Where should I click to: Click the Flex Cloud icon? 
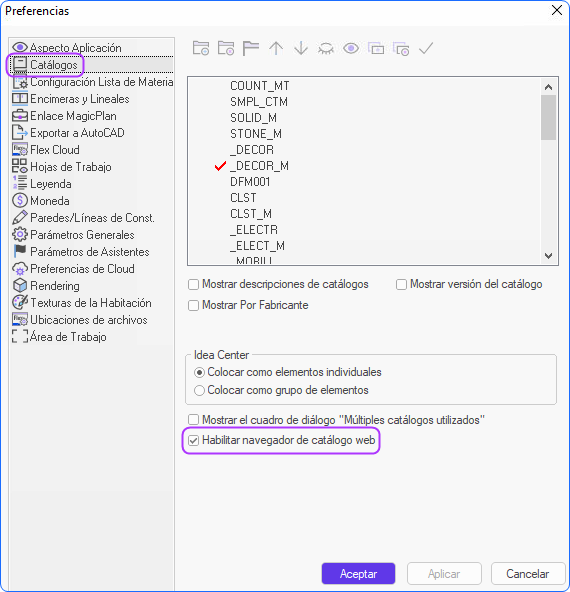[x=20, y=150]
